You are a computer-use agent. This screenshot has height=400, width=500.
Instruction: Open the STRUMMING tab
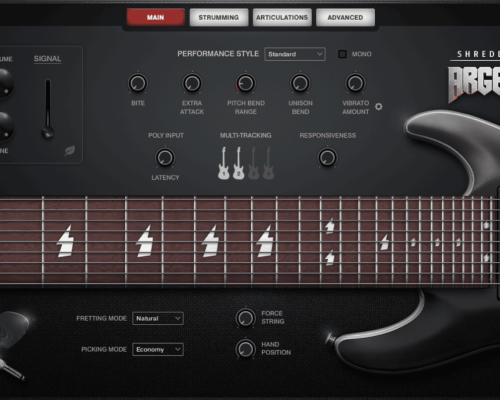(x=219, y=17)
